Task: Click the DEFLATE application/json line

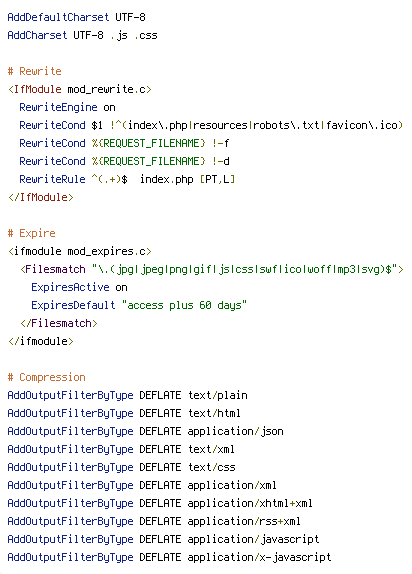Action: click(x=145, y=431)
